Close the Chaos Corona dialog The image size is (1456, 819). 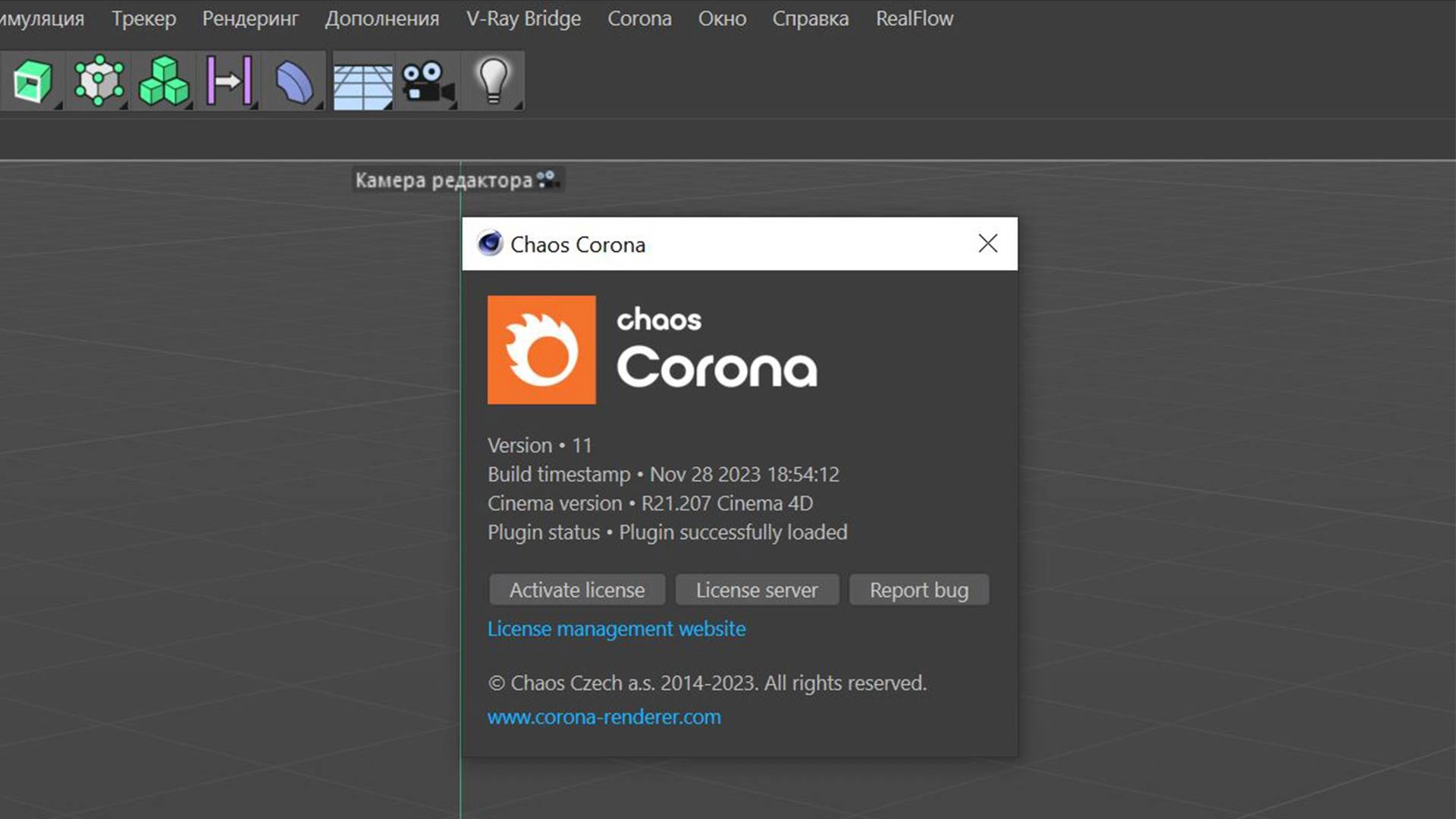pyautogui.click(x=987, y=243)
